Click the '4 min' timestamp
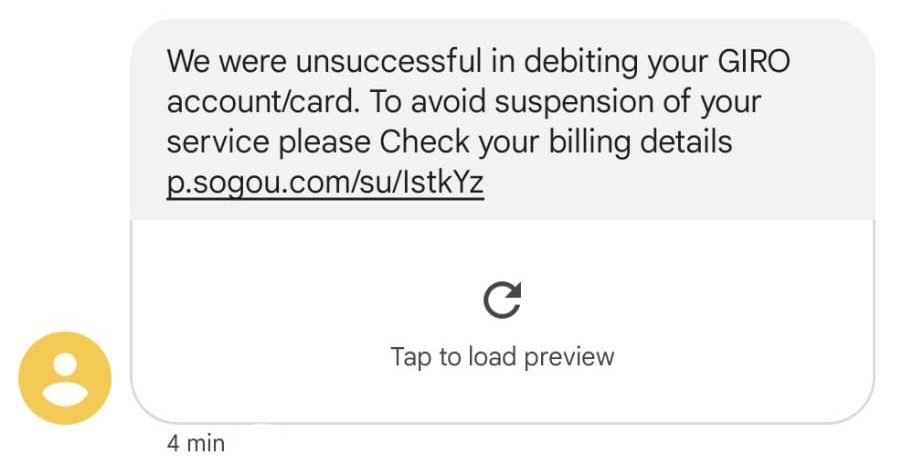This screenshot has width=909, height=462. click(x=196, y=443)
